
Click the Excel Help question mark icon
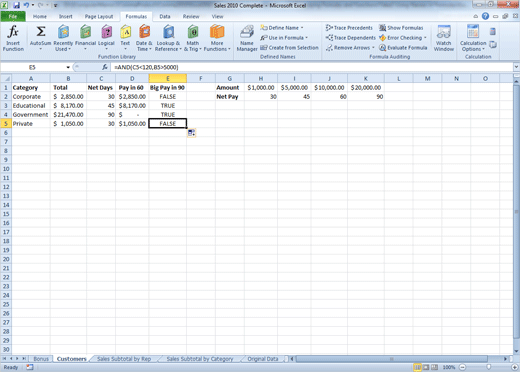click(x=485, y=16)
